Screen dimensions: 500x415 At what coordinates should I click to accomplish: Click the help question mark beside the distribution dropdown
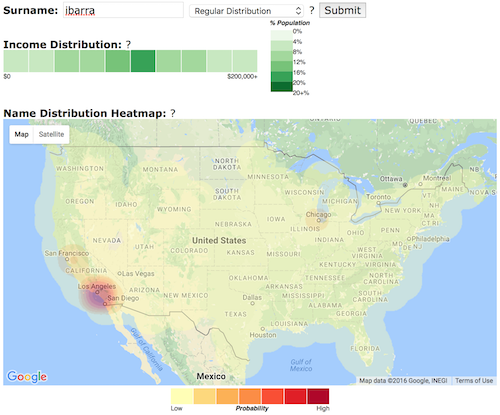click(312, 10)
